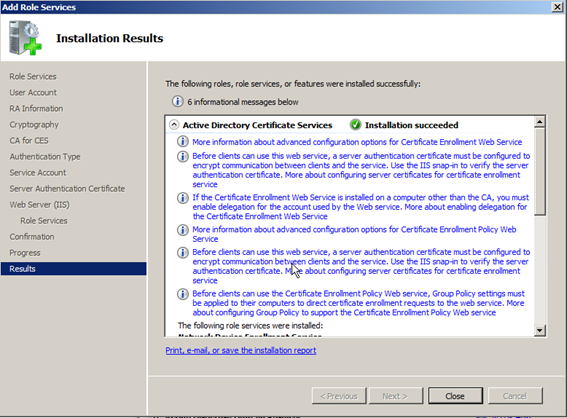Select indented Role Services step under Web Server (IIS)
Screen dimensions: 567x418
(44, 221)
